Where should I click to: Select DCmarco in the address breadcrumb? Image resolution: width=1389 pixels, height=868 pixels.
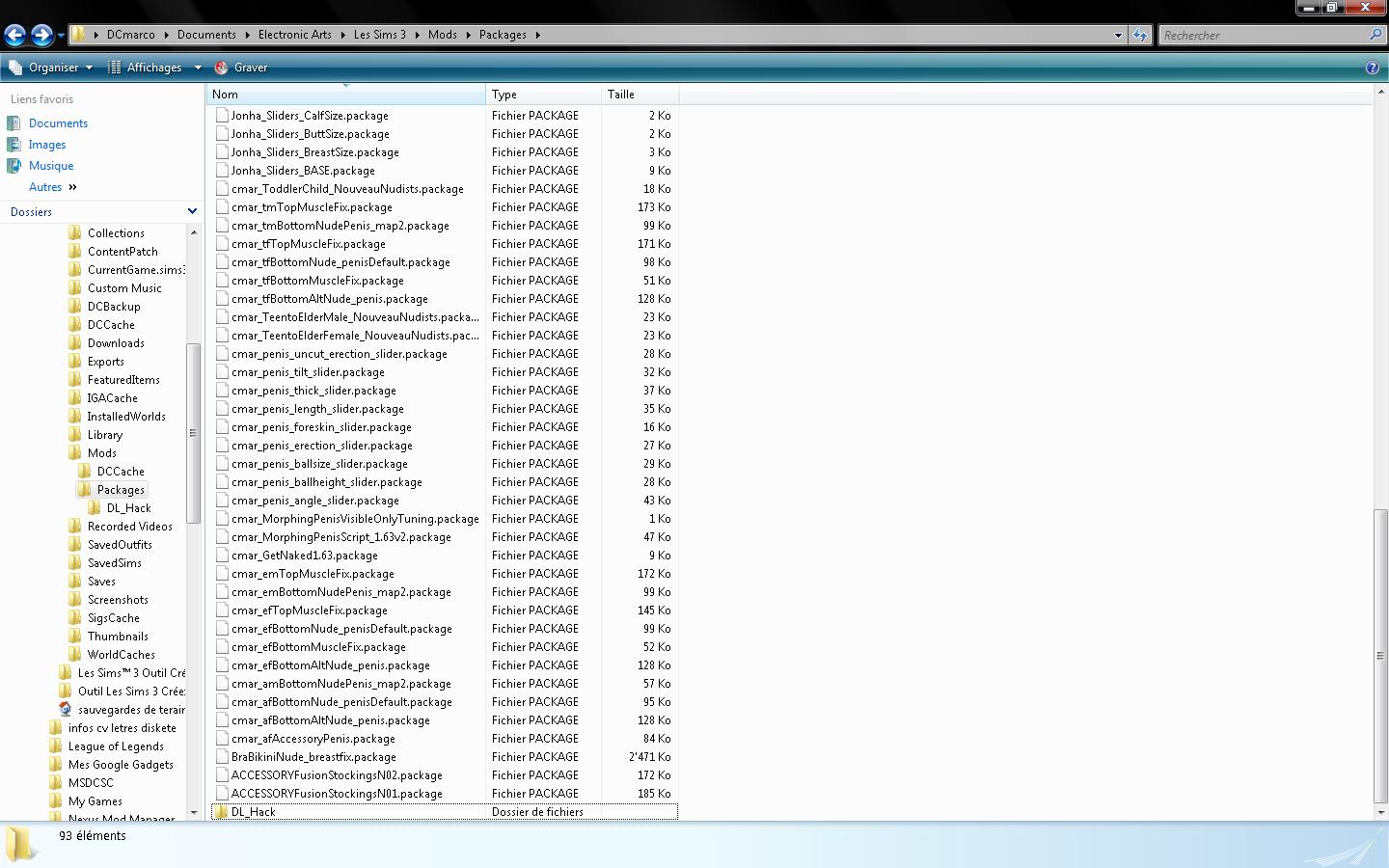pyautogui.click(x=130, y=35)
